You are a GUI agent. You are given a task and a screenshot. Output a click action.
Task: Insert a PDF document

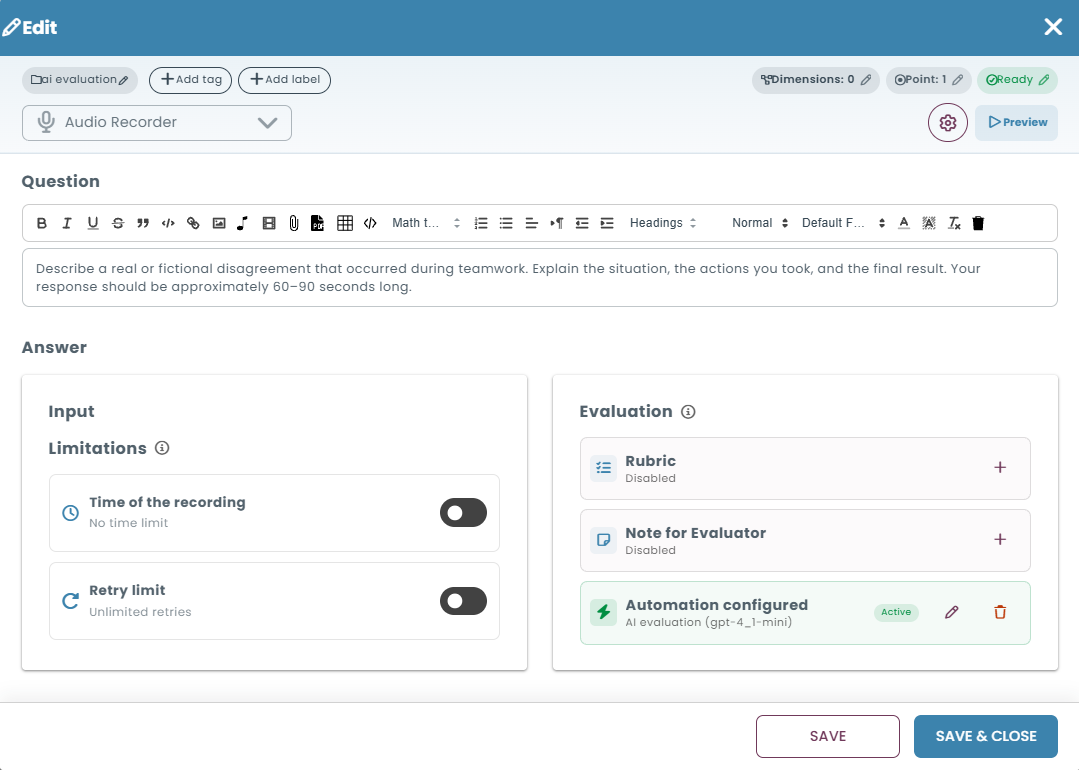click(317, 223)
